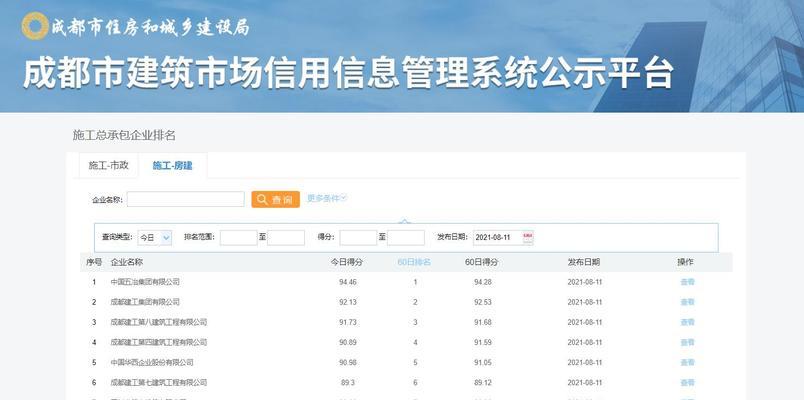Click 60-day score value 92.53
804x400 pixels.
point(483,302)
